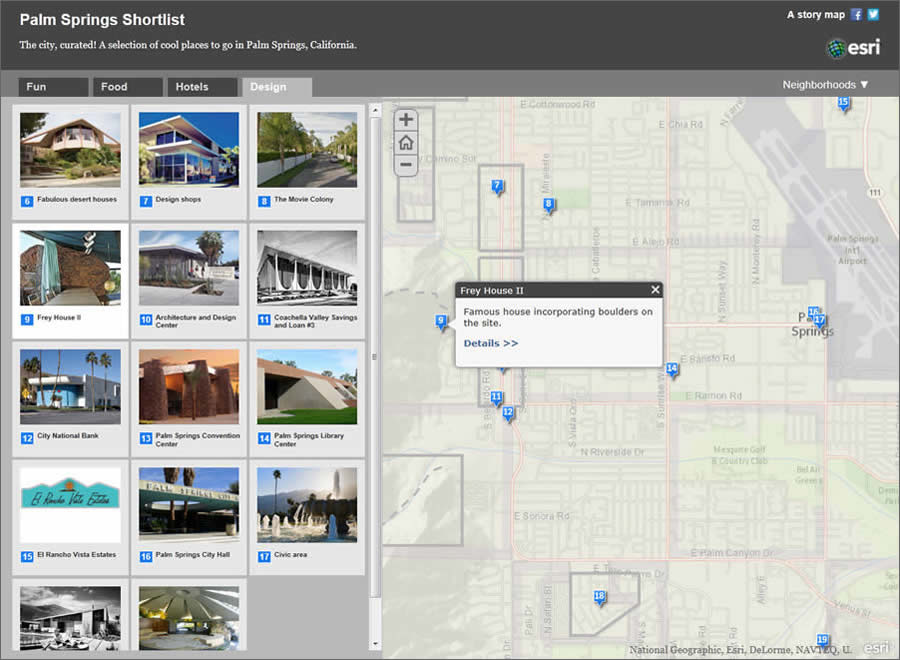Click the thumbnail list scroll-up arrow

[375, 109]
